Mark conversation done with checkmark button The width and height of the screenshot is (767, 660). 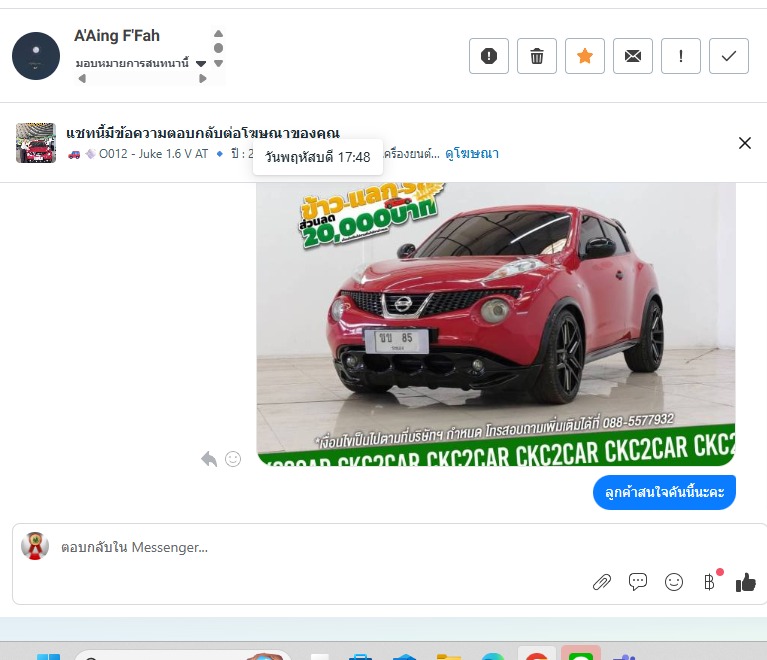click(x=728, y=56)
